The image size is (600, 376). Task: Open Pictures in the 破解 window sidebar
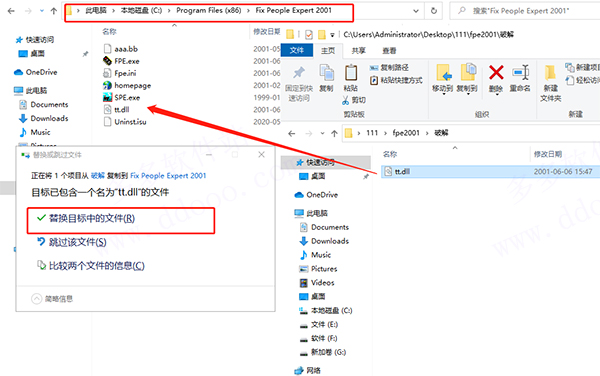point(318,269)
